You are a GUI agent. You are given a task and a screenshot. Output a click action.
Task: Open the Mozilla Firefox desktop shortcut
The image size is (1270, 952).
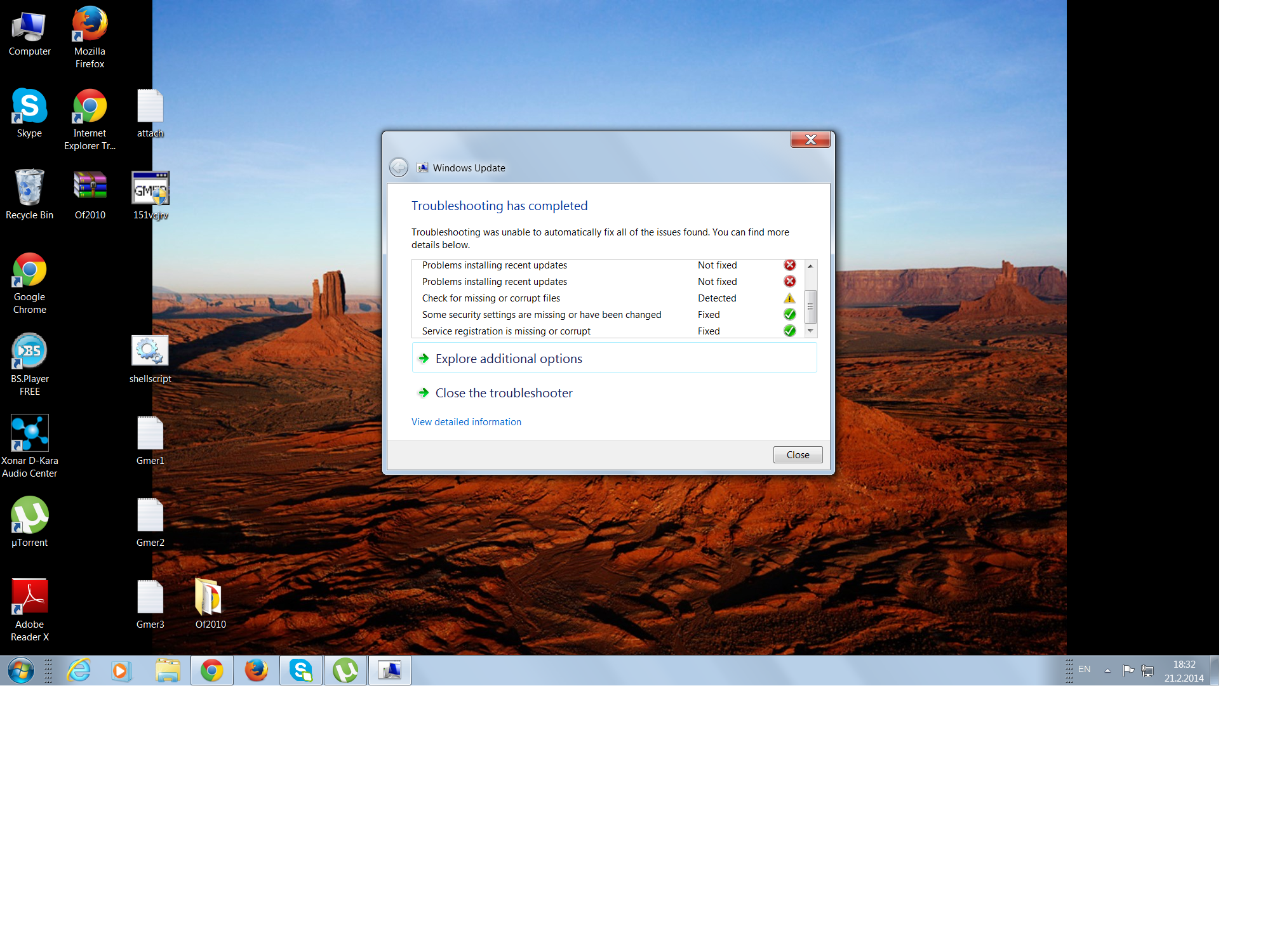(90, 25)
